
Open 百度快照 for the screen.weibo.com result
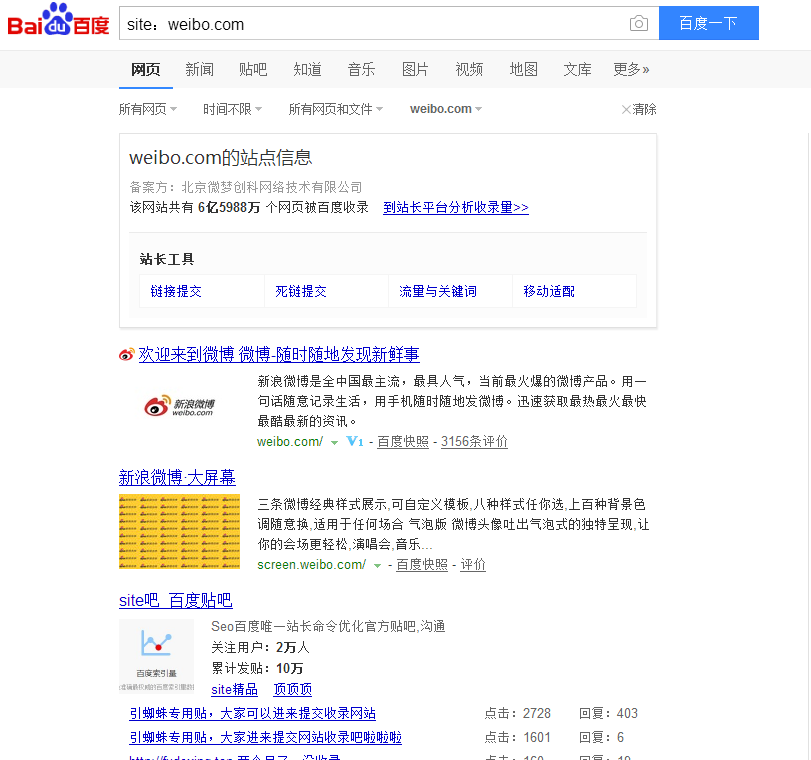422,564
